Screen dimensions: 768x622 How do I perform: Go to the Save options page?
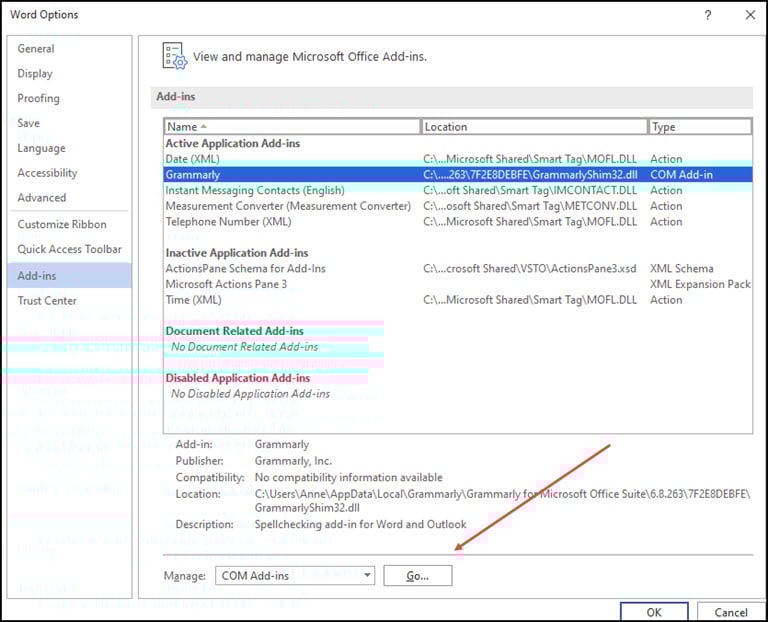[x=28, y=123]
